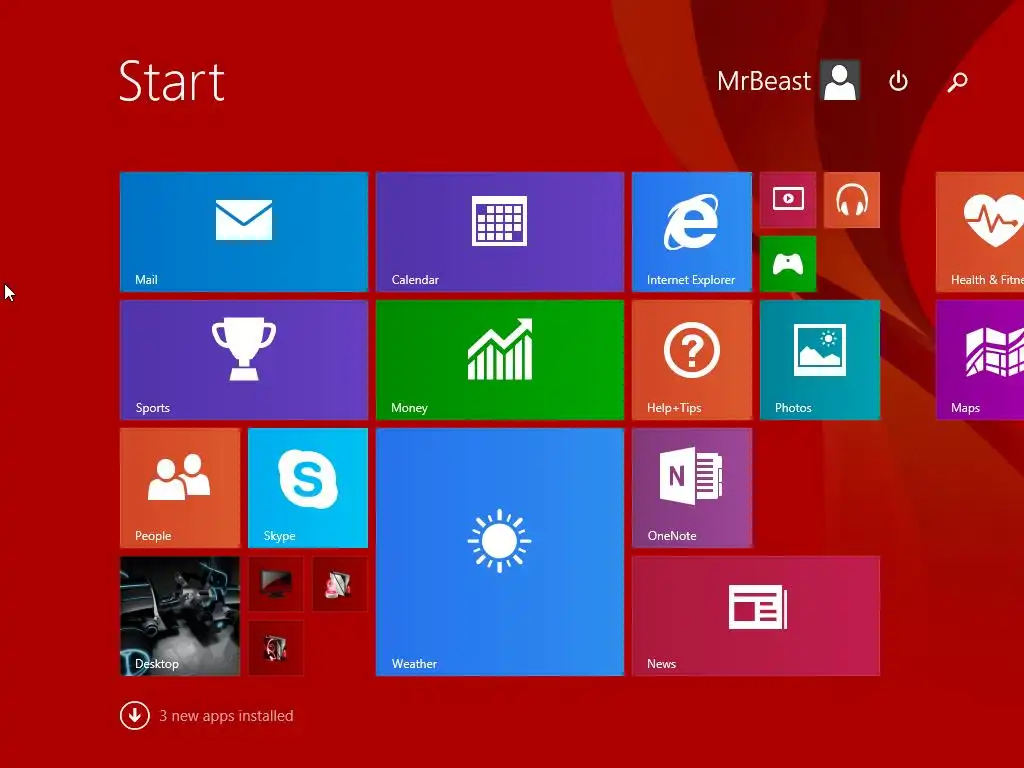Open small tile showing pink figure and card

pyautogui.click(x=340, y=584)
